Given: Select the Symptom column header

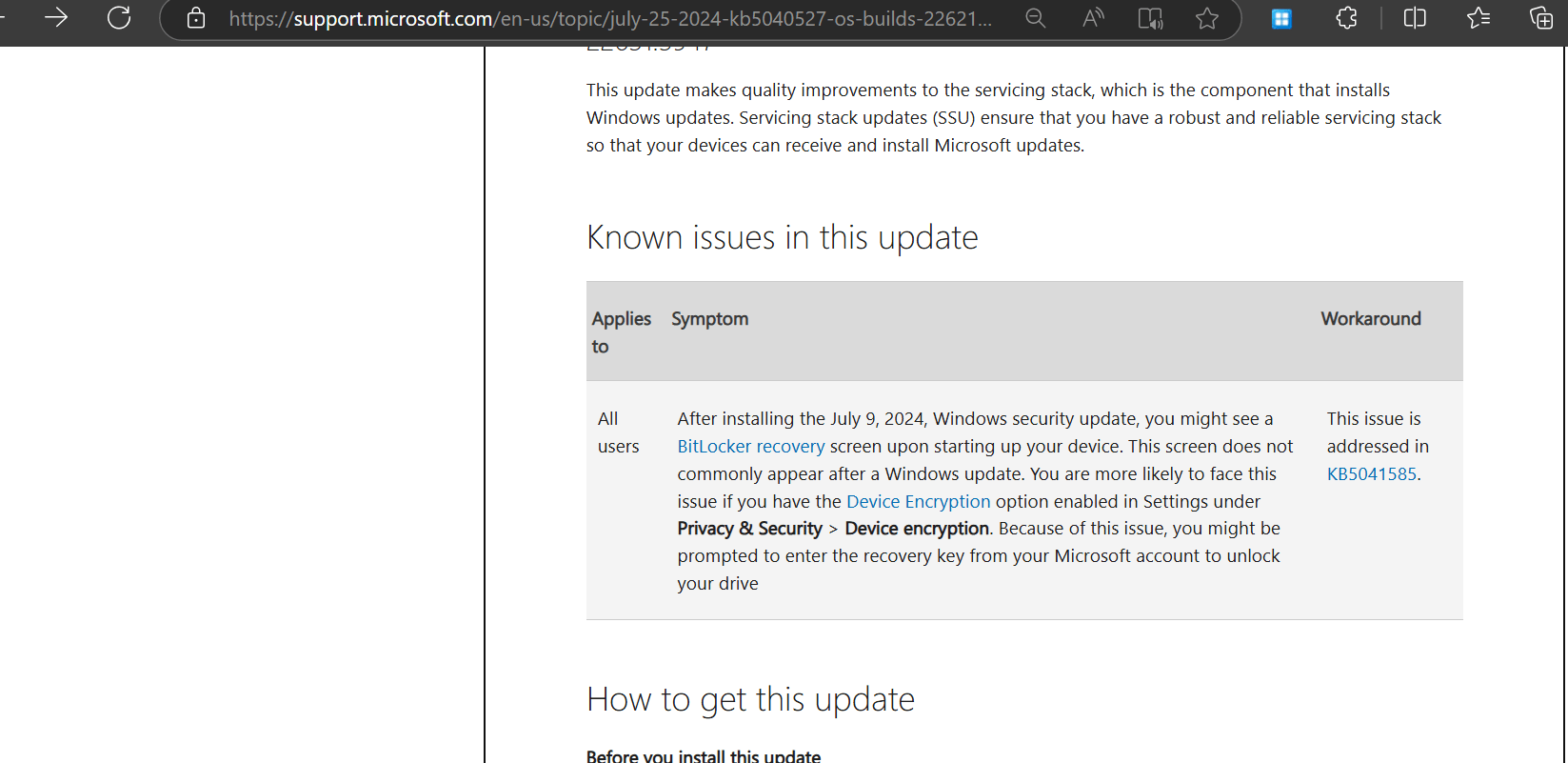Looking at the screenshot, I should coord(710,319).
